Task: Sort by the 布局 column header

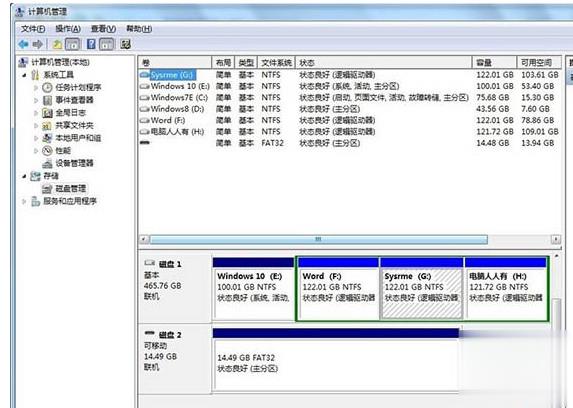Action: (223, 63)
